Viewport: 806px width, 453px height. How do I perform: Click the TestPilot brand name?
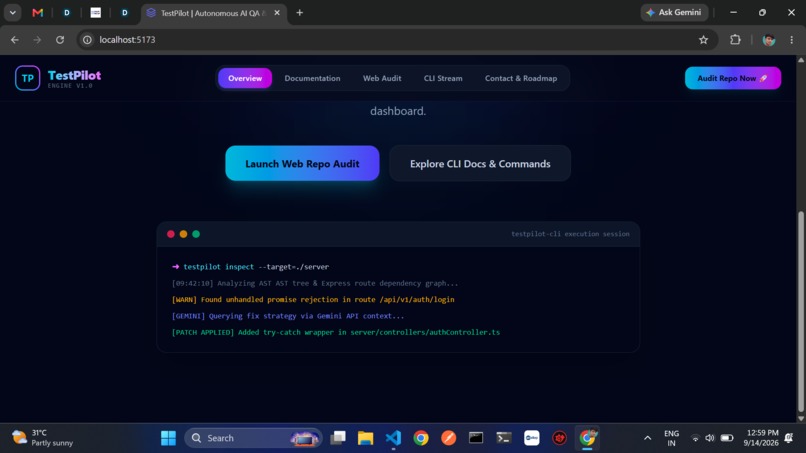coord(75,75)
